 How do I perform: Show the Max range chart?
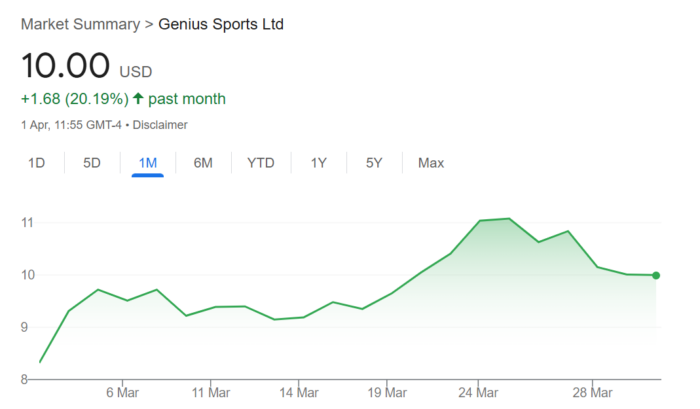pos(431,163)
